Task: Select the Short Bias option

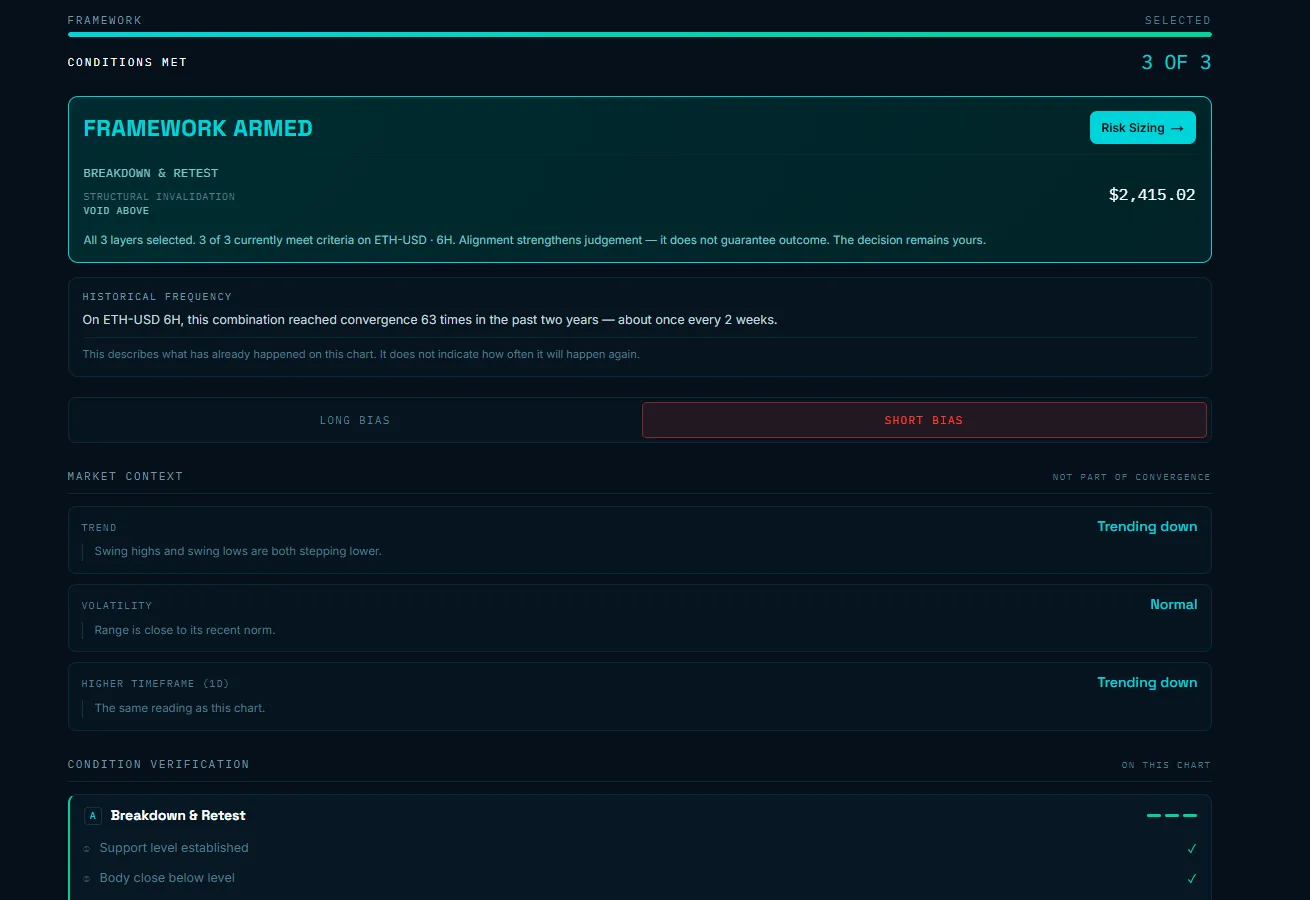Action: [924, 420]
